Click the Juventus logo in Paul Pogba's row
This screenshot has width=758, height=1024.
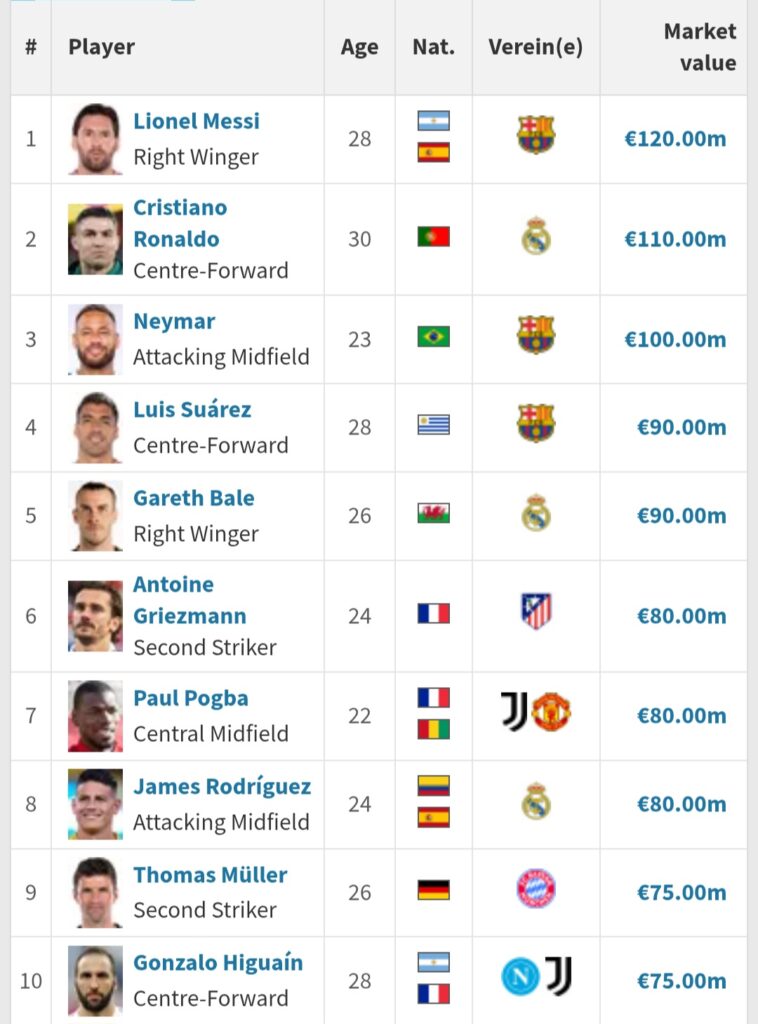(x=514, y=712)
